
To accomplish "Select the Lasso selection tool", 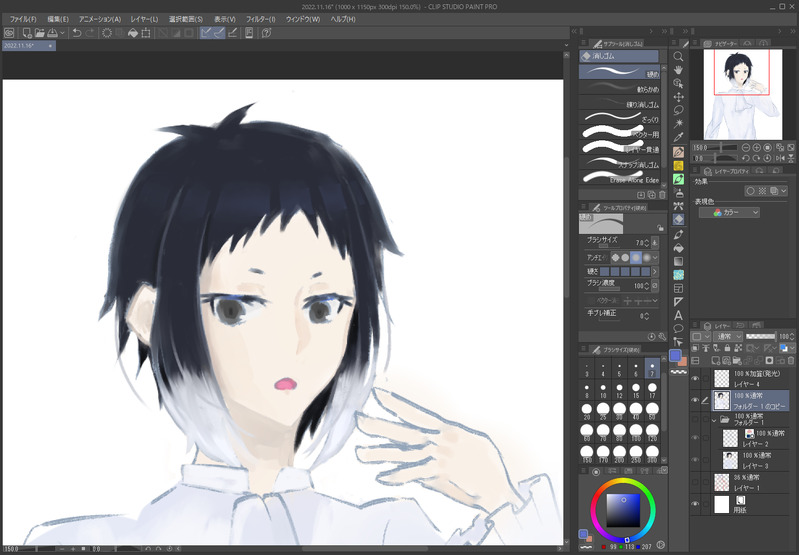I will [x=678, y=110].
